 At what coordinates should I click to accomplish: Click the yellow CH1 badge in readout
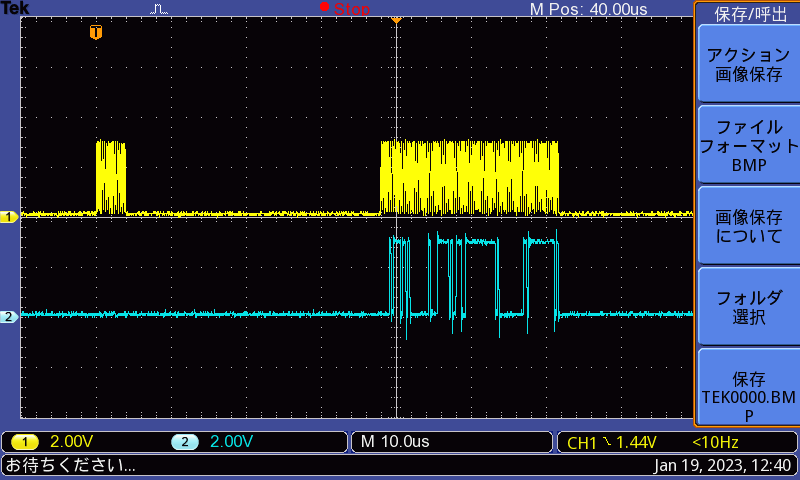pos(24,442)
